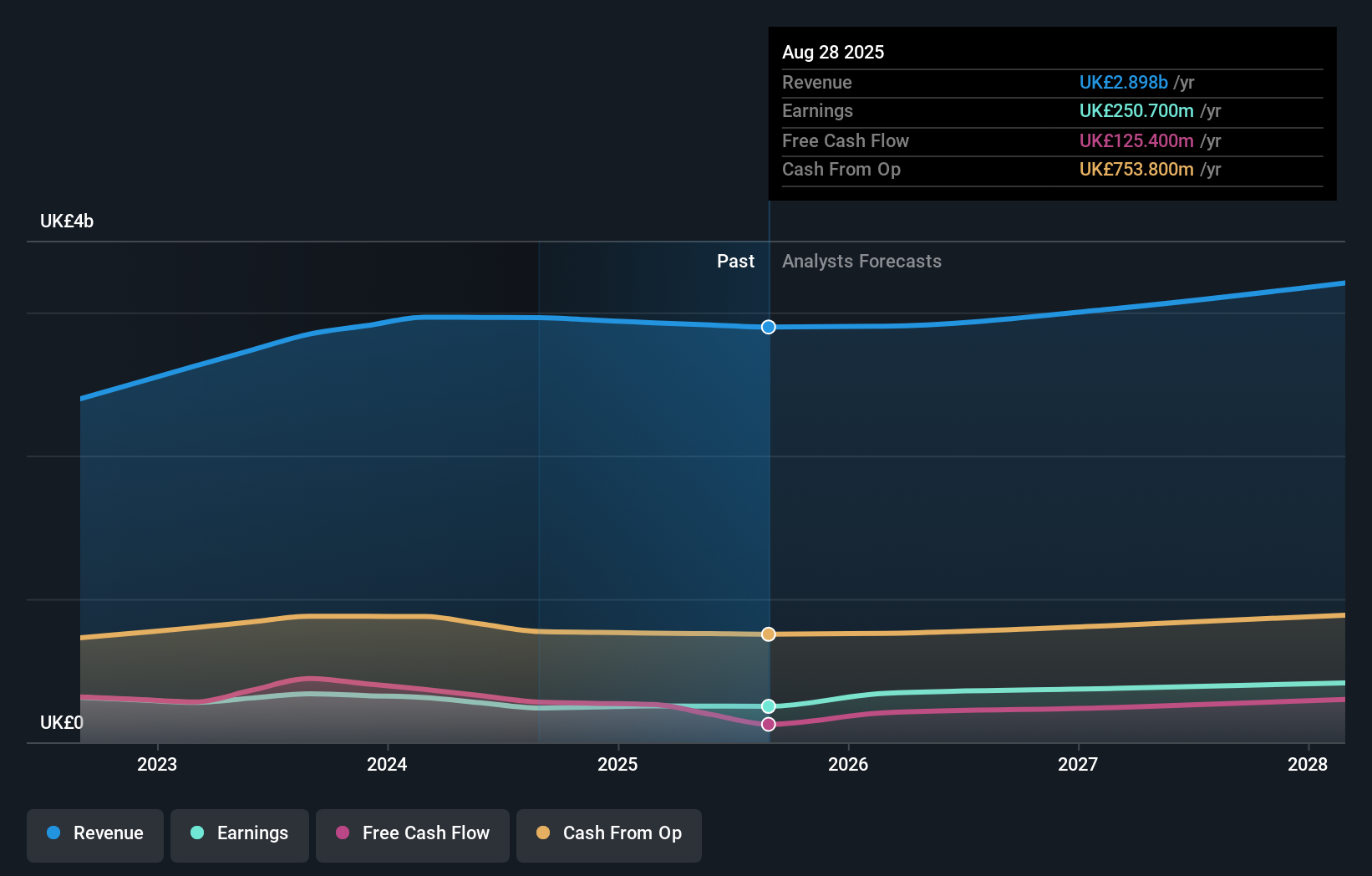Select the orange Cash From Op chart marker
The height and width of the screenshot is (876, 1372).
(767, 634)
